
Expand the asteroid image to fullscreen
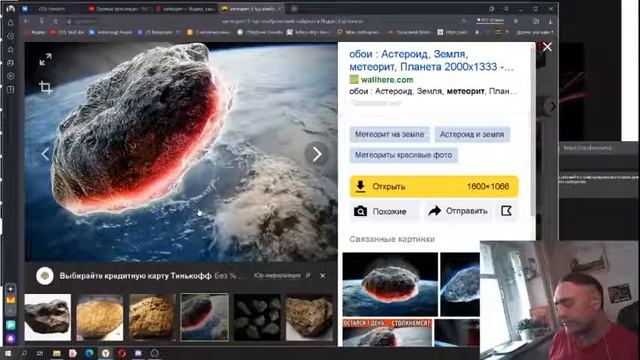[45, 59]
